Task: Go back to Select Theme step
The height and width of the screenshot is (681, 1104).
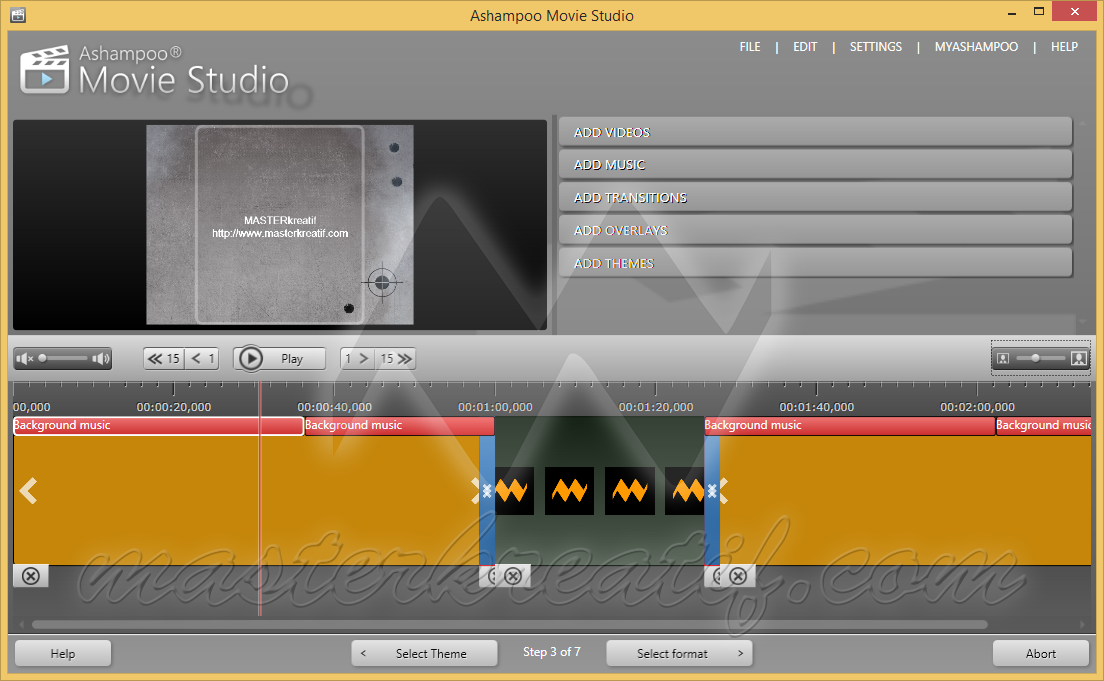Action: pyautogui.click(x=425, y=653)
